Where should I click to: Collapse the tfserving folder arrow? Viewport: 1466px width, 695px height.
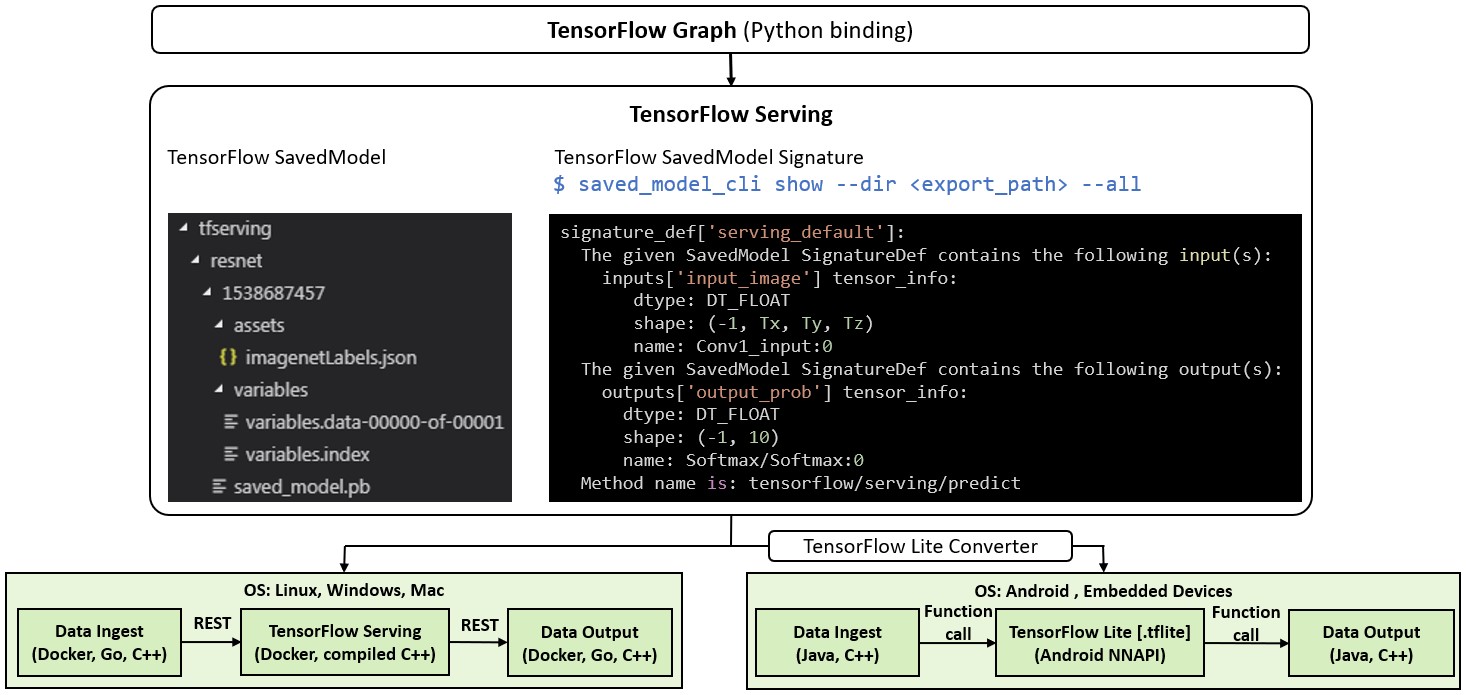click(x=183, y=229)
